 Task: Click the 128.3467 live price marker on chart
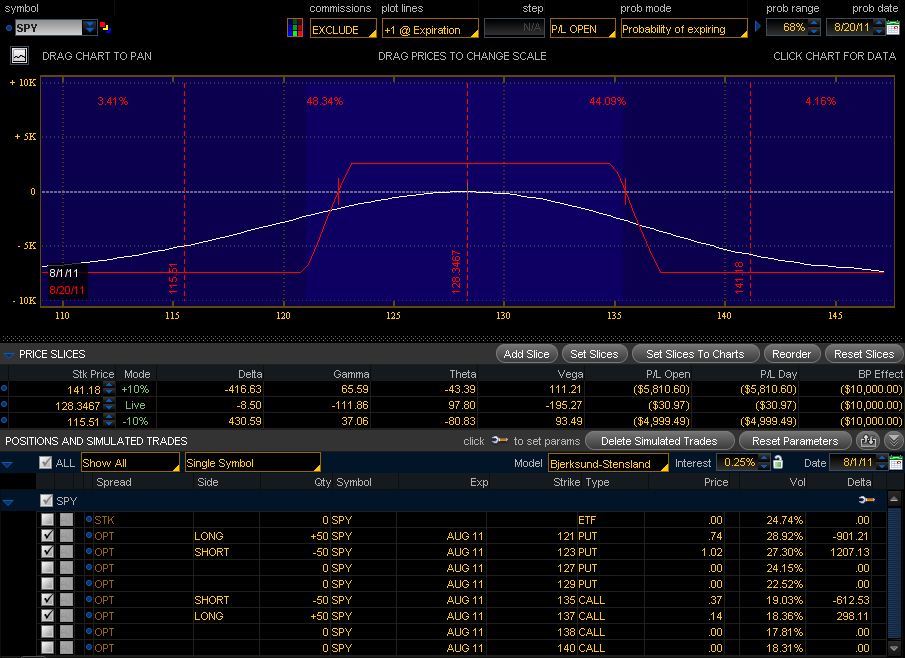(457, 271)
